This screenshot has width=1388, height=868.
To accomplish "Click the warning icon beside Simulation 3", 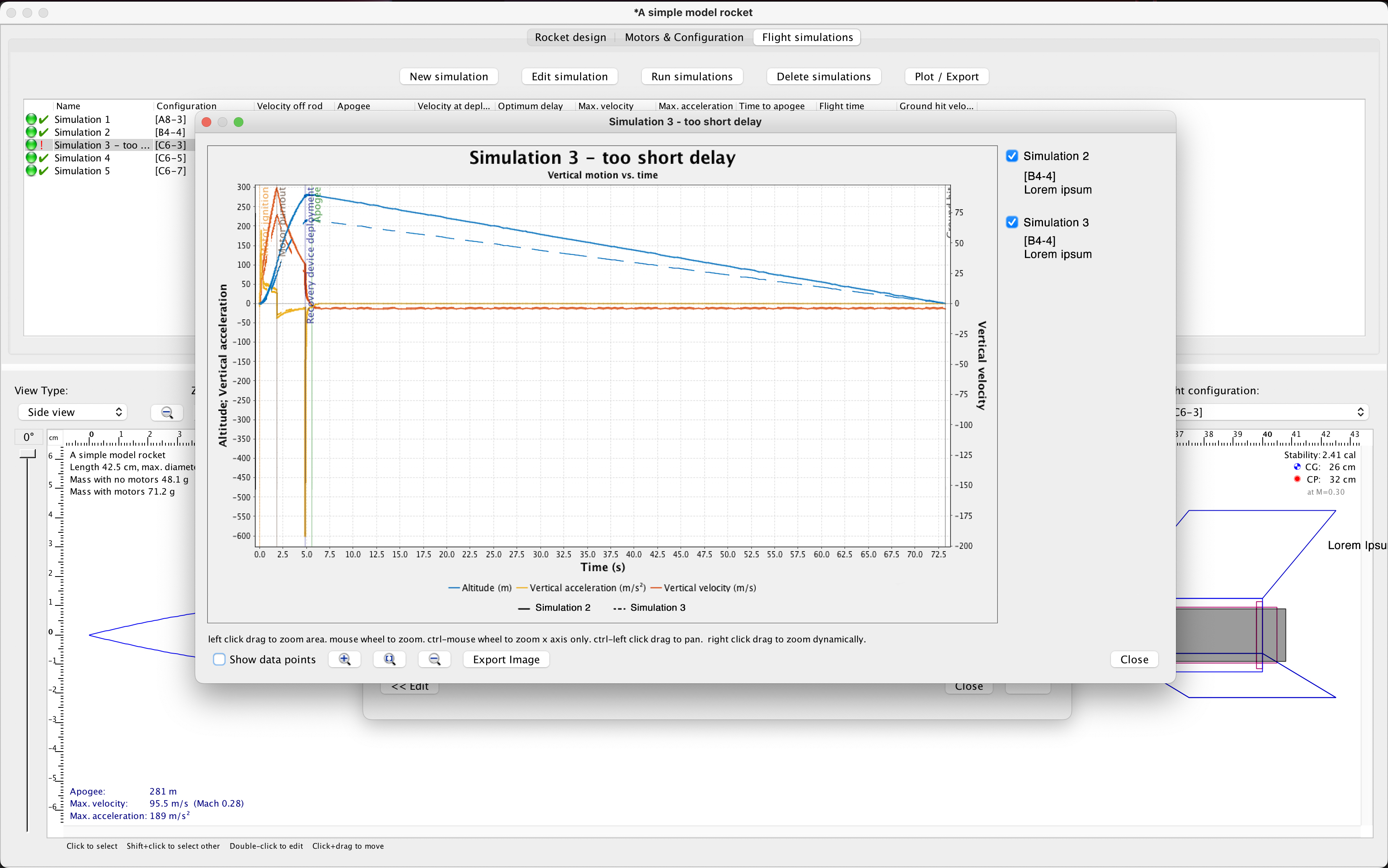I will [43, 145].
